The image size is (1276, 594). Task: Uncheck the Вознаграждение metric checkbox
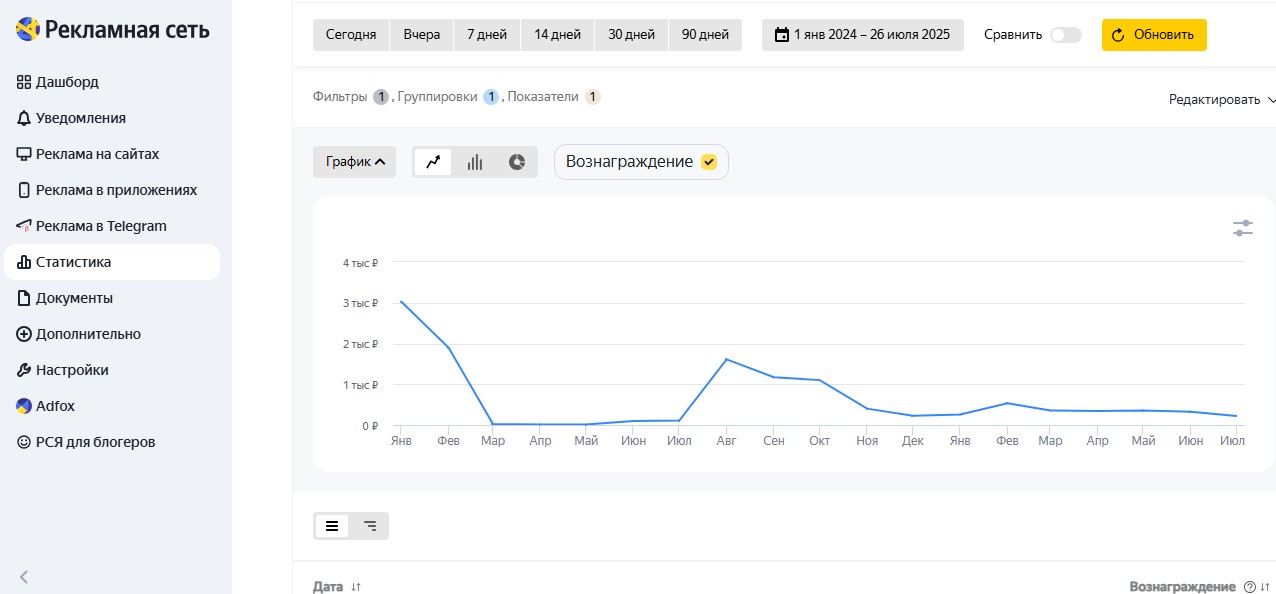click(x=709, y=162)
